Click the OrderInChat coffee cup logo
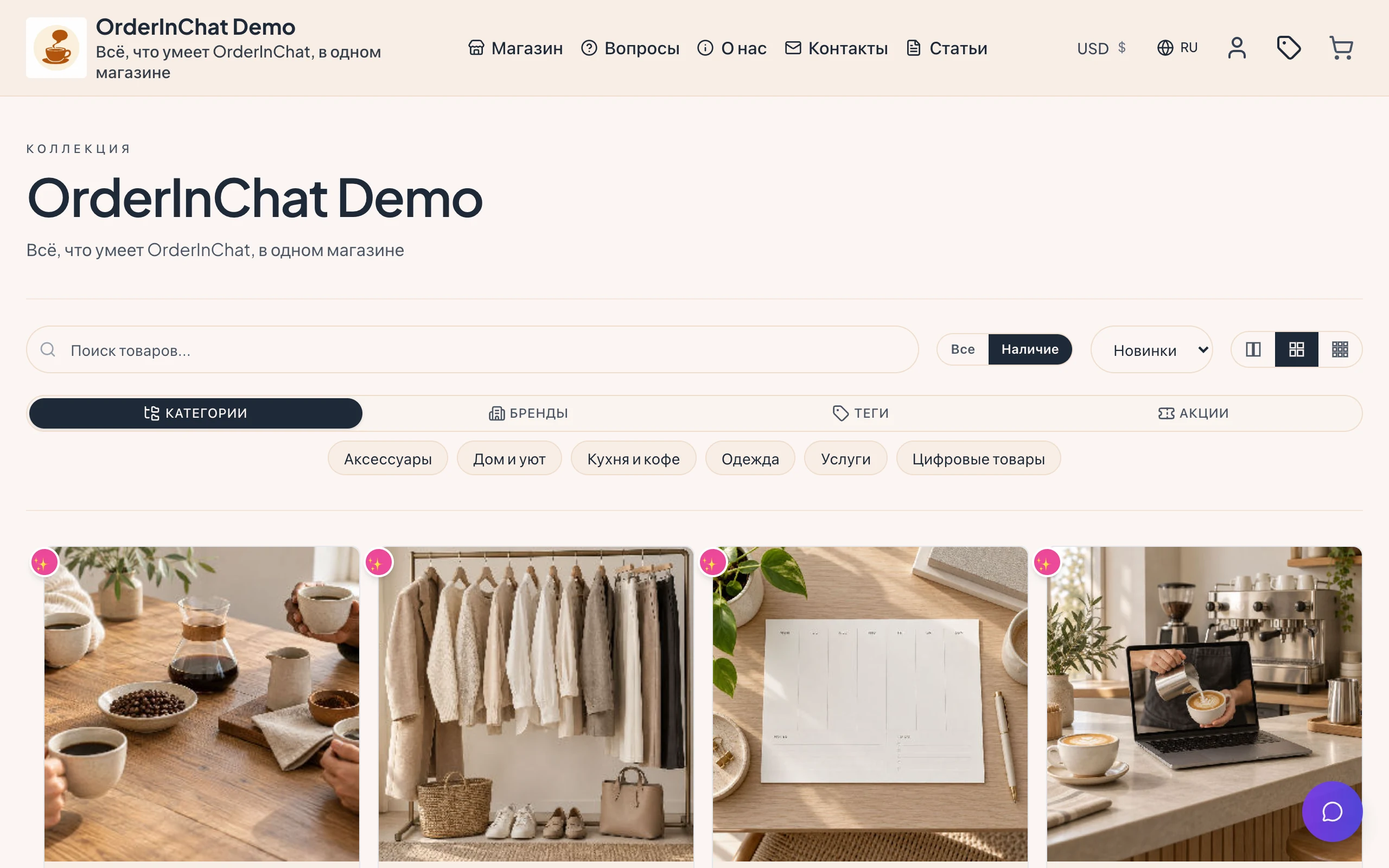The width and height of the screenshot is (1389, 868). click(56, 48)
